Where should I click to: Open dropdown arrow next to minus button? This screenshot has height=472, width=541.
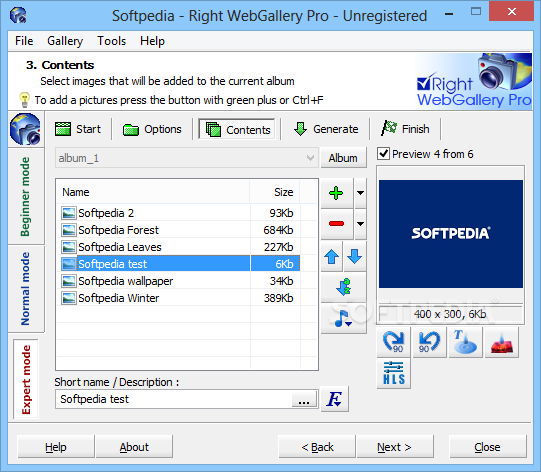[360, 224]
